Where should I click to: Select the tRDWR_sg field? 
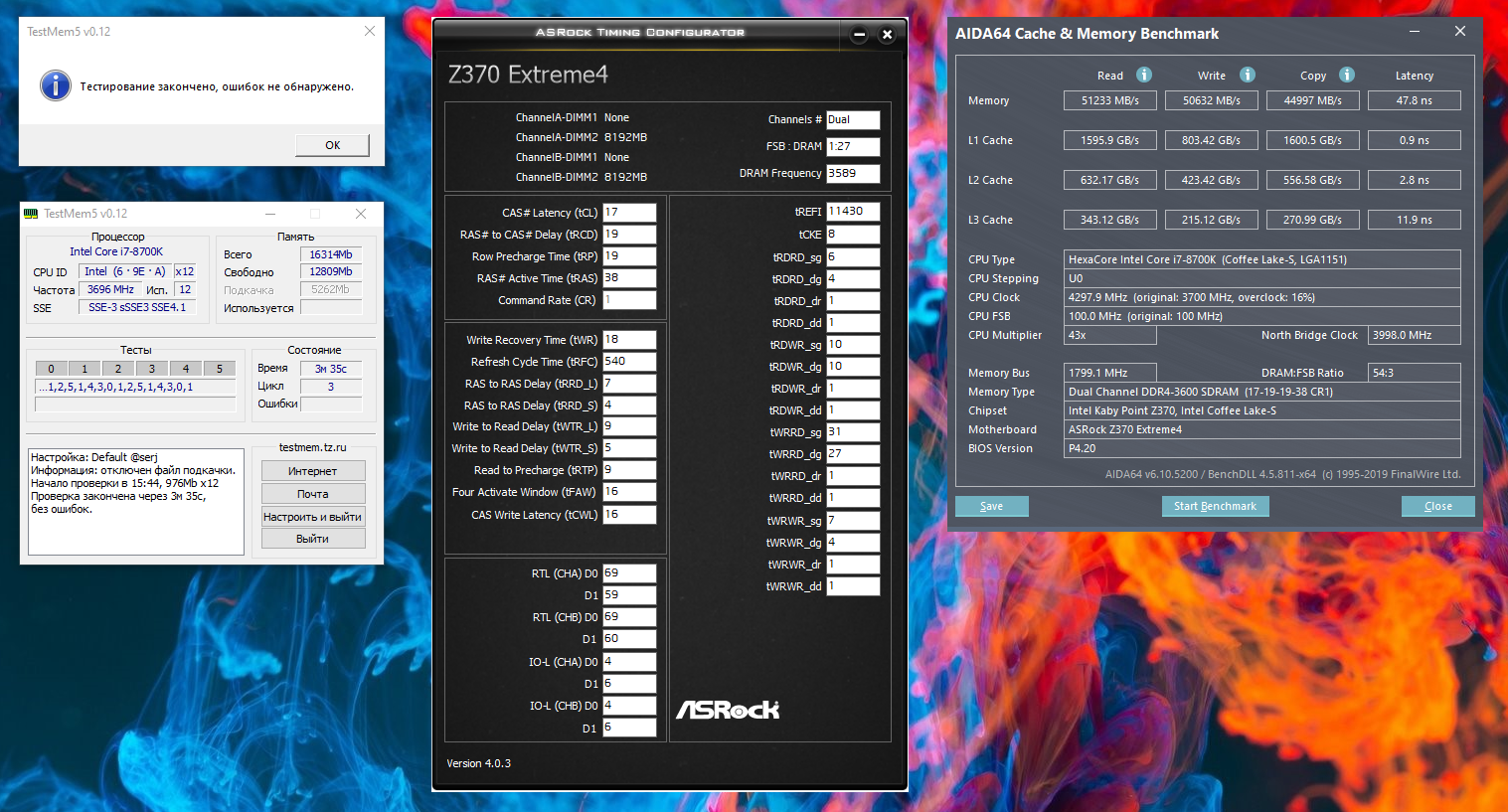[x=853, y=345]
